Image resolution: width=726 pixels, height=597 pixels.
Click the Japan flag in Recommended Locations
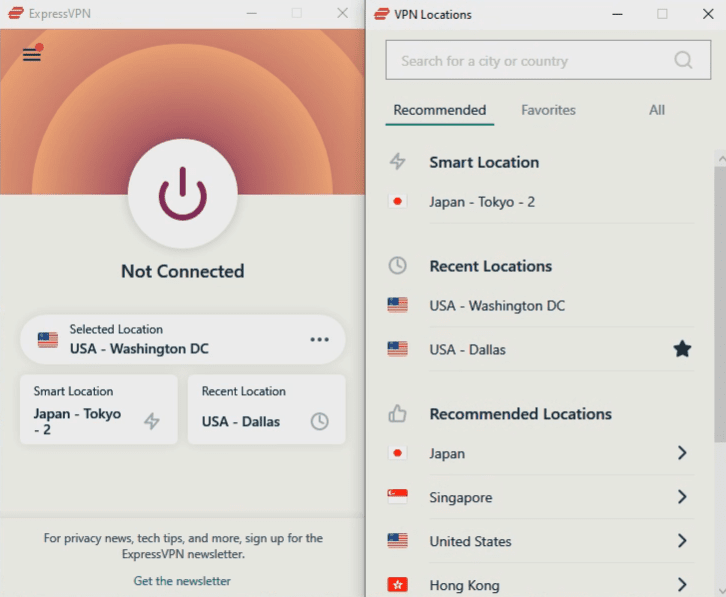coord(397,453)
